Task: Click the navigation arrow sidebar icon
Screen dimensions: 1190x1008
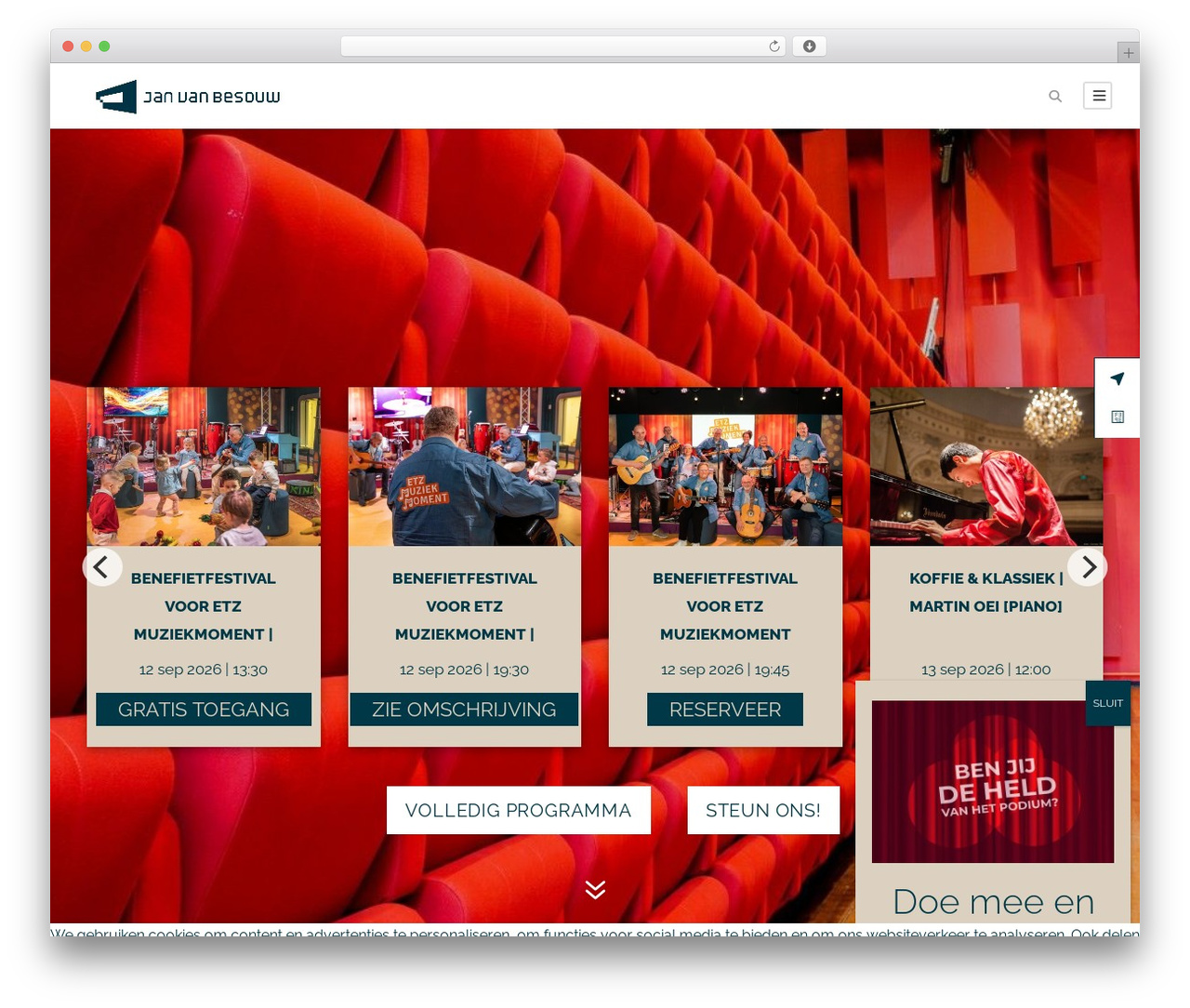Action: (1117, 378)
